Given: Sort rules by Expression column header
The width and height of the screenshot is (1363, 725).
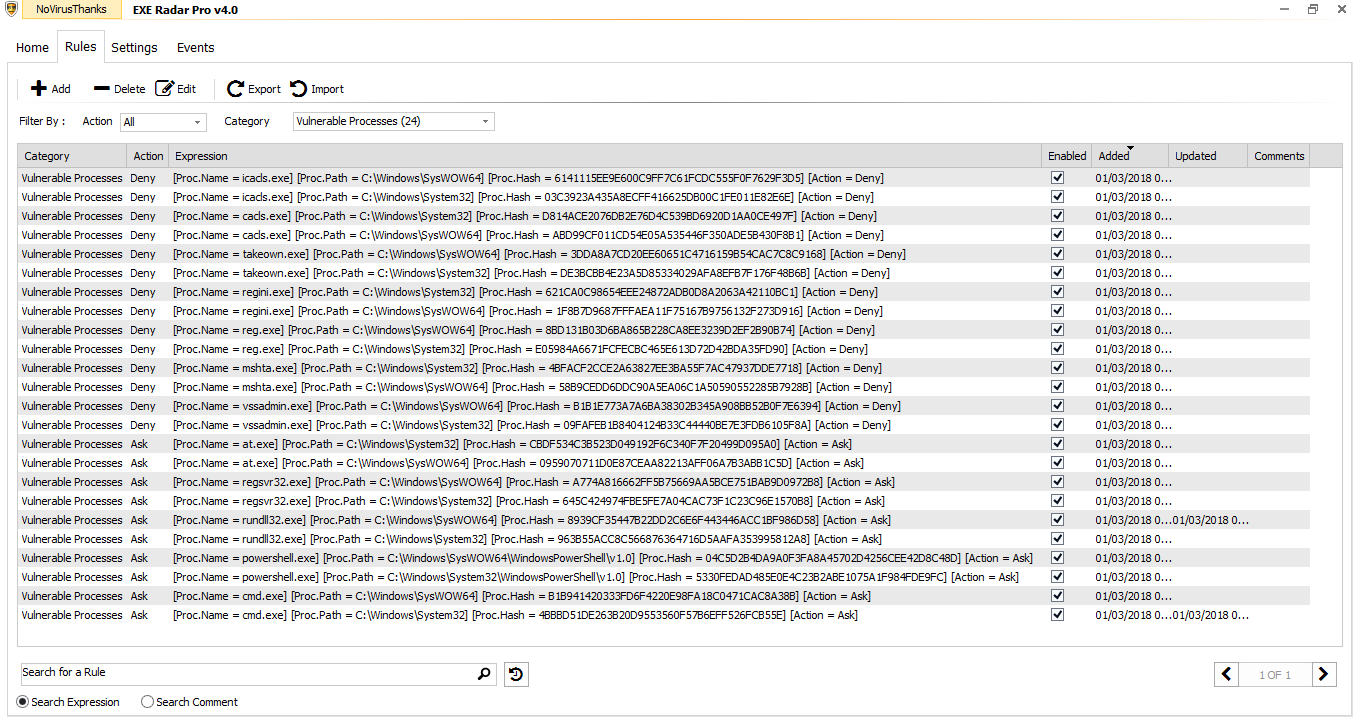Looking at the screenshot, I should pos(605,156).
